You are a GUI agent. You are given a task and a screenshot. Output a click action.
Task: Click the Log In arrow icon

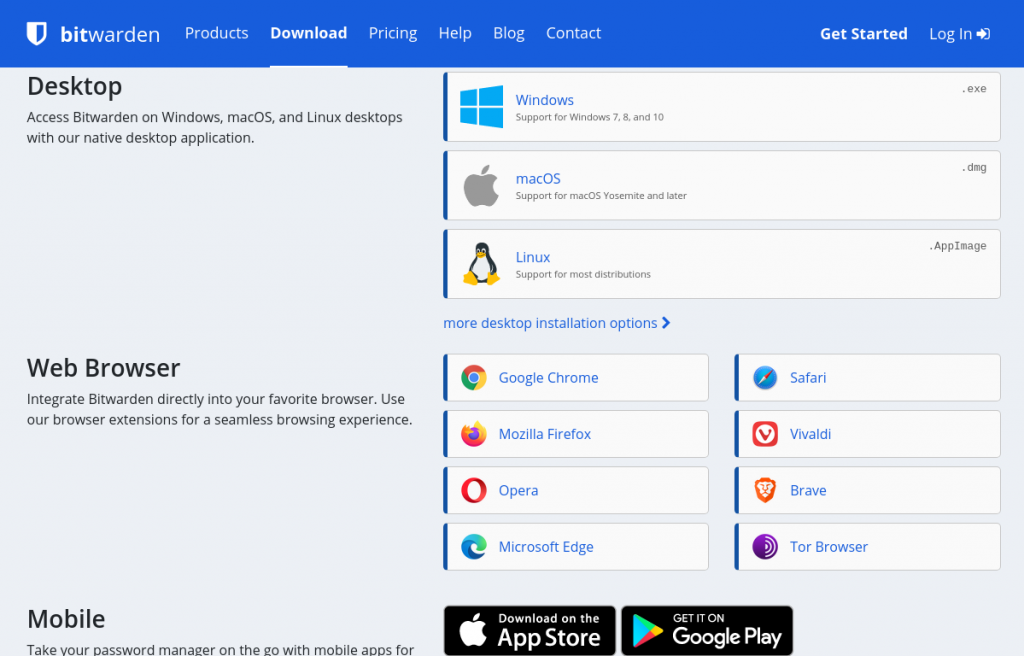click(x=984, y=34)
